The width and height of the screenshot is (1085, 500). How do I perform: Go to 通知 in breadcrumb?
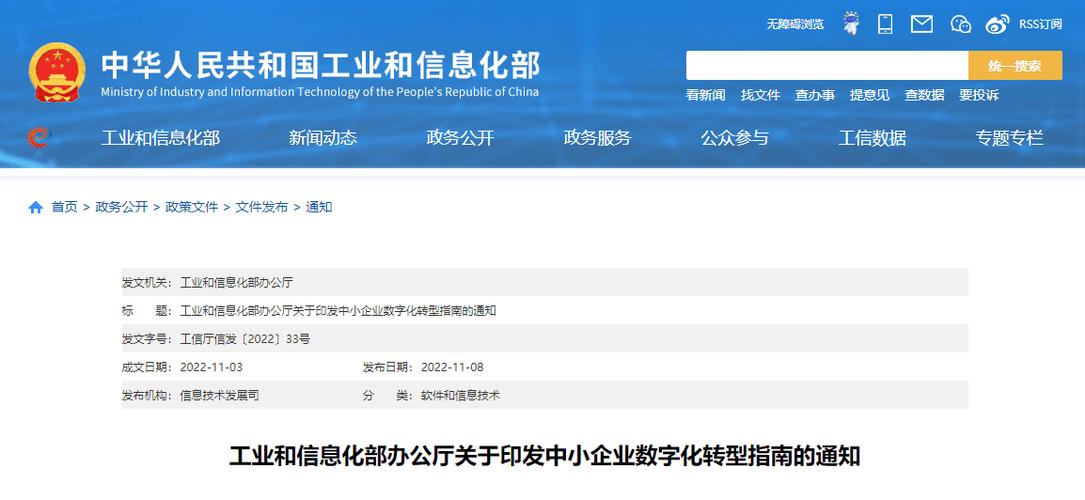319,207
